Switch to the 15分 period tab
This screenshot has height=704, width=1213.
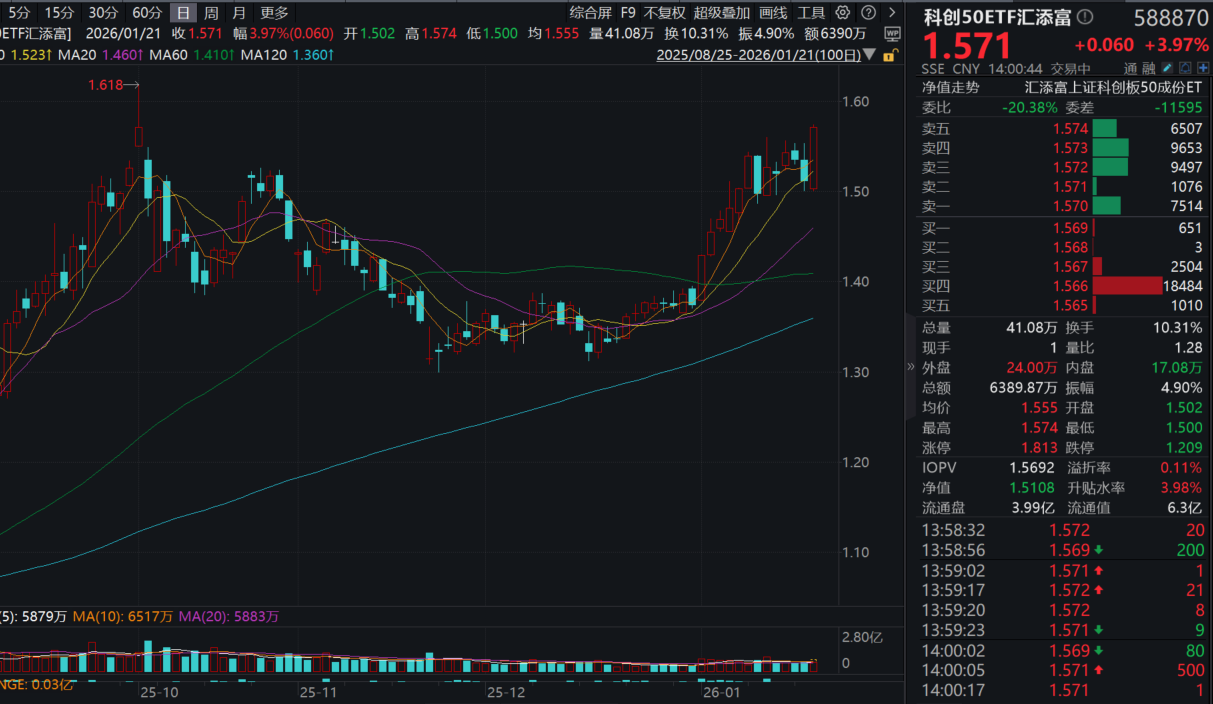tap(59, 13)
